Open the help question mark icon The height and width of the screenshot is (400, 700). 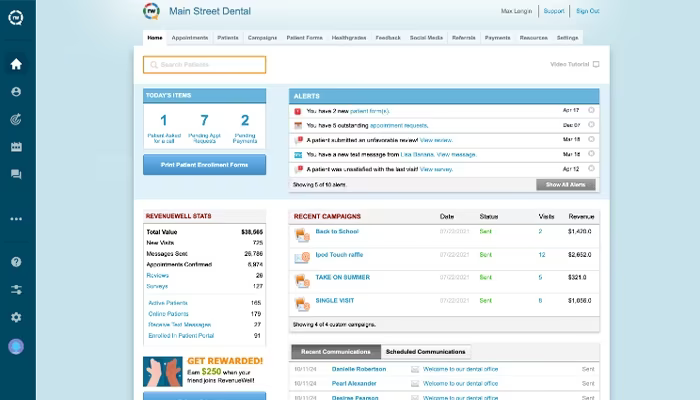click(16, 262)
